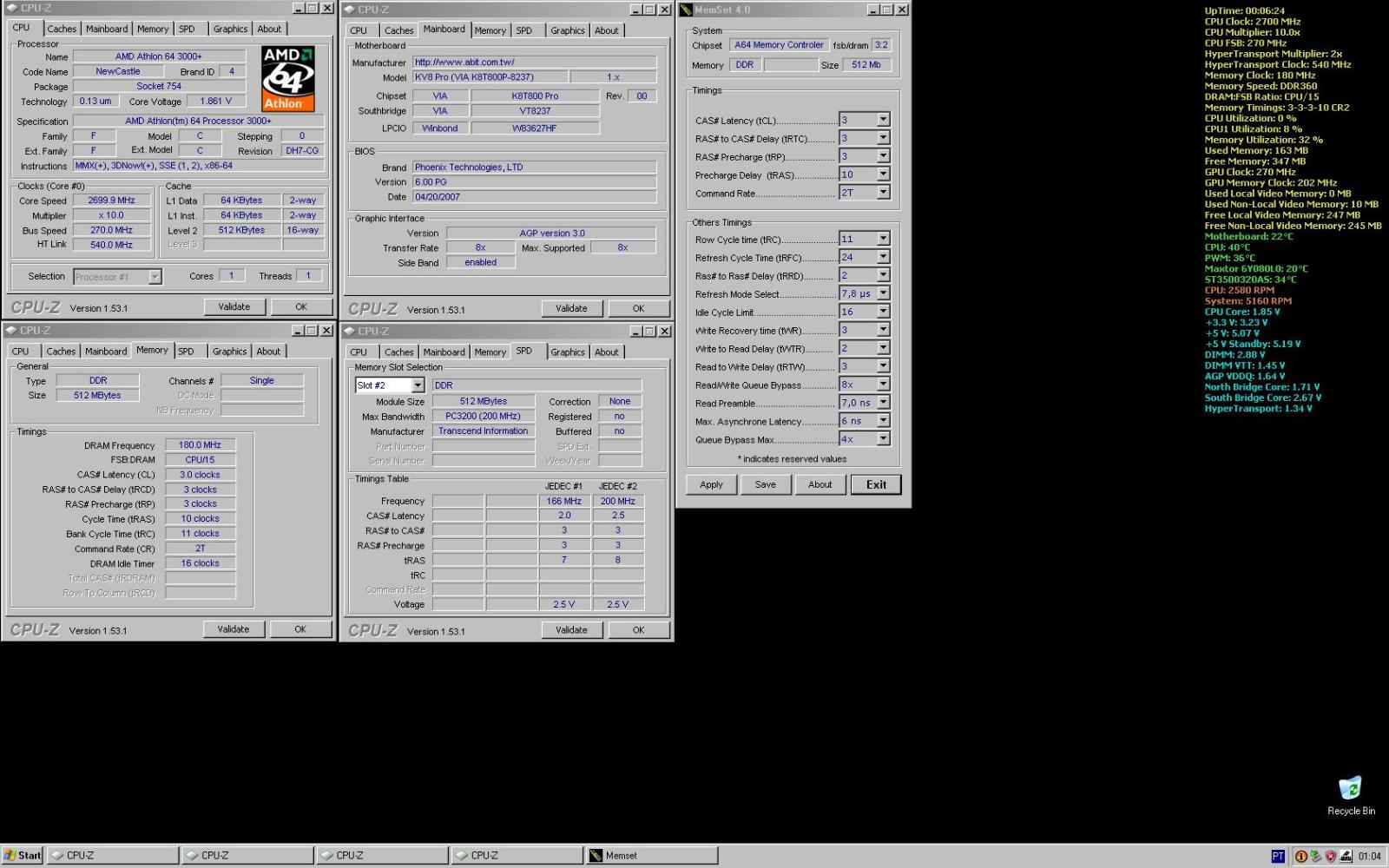Viewport: 1389px width, 868px height.
Task: Click the JEDEC #2 frequency 200 MHz cell
Action: 617,501
